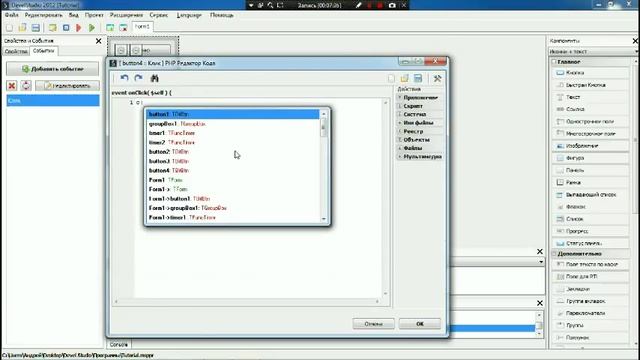Select the Ссылка component
Image resolution: width=640 pixels, height=360 pixels.
591,109
